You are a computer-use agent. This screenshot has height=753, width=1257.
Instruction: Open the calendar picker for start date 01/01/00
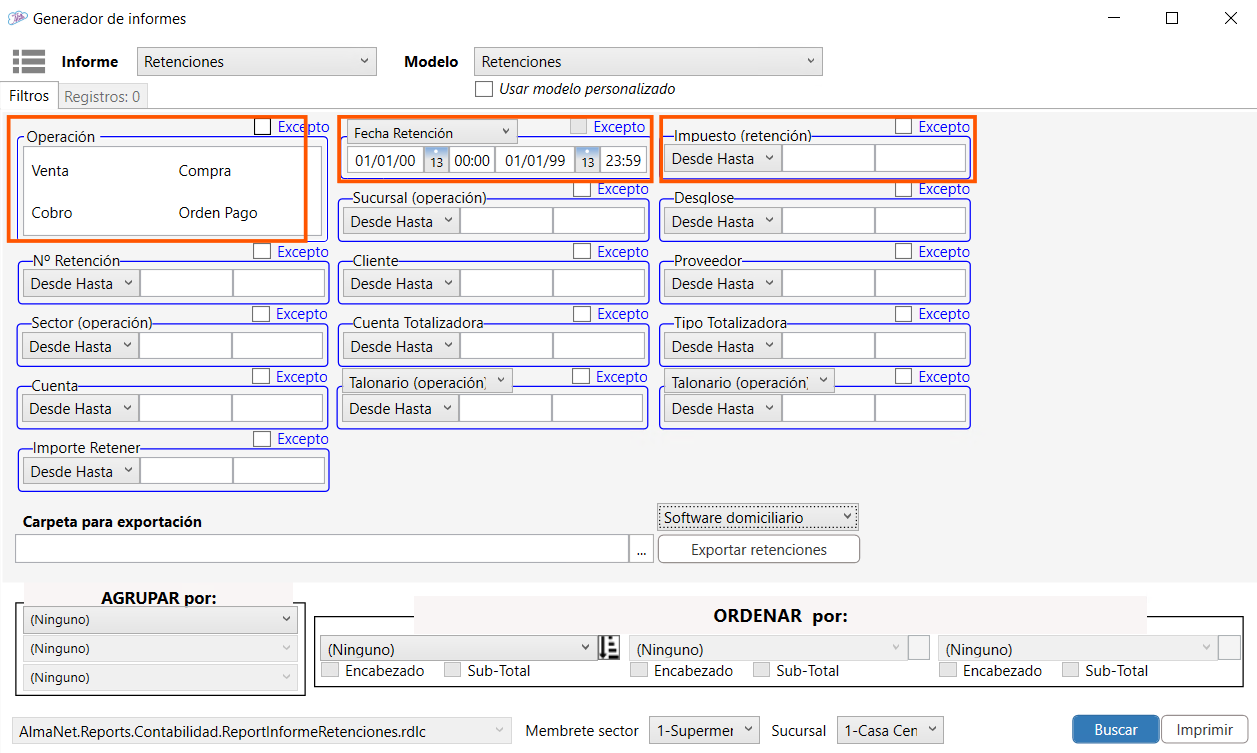pyautogui.click(x=436, y=161)
